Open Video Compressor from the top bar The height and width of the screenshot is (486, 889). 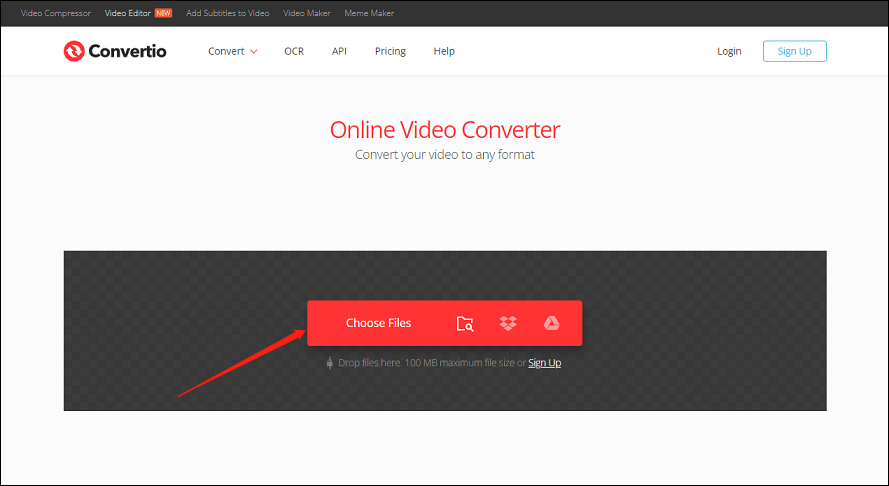[x=56, y=13]
